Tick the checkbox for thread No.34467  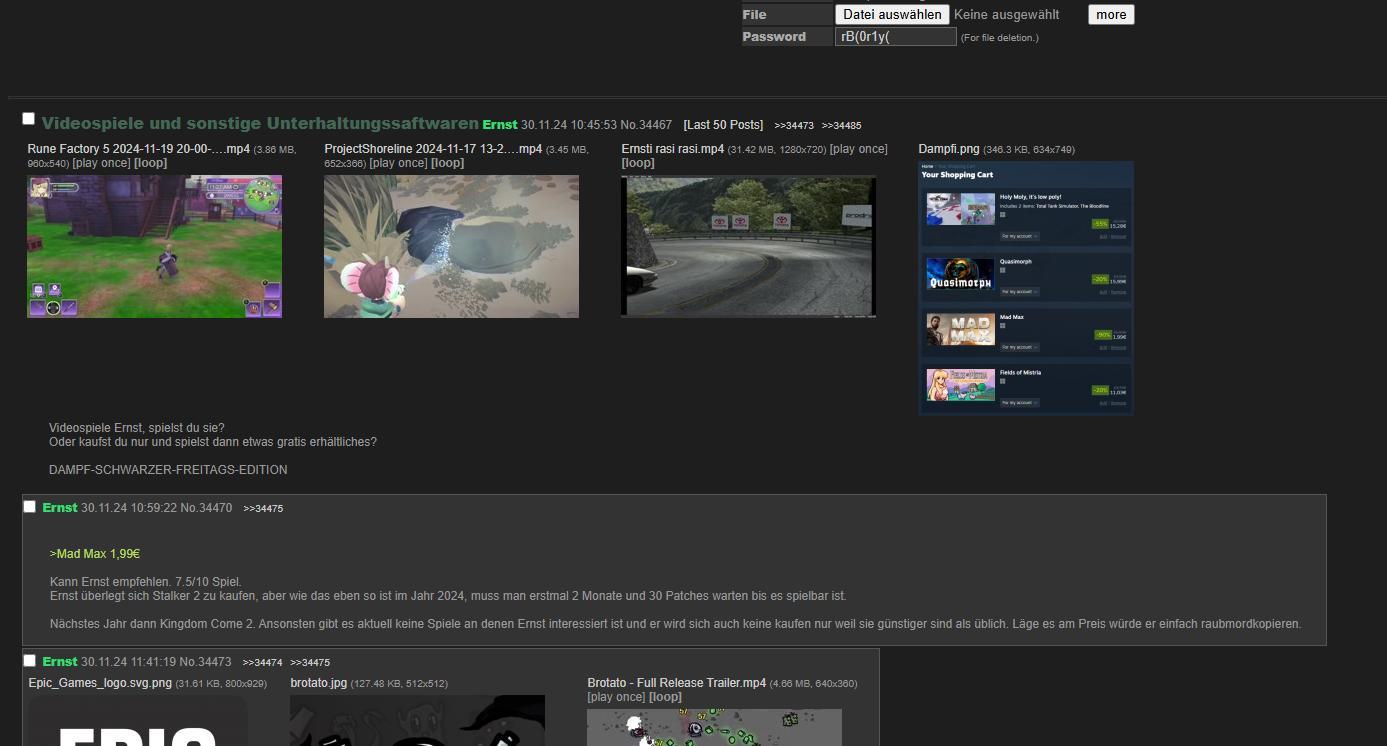click(x=29, y=119)
